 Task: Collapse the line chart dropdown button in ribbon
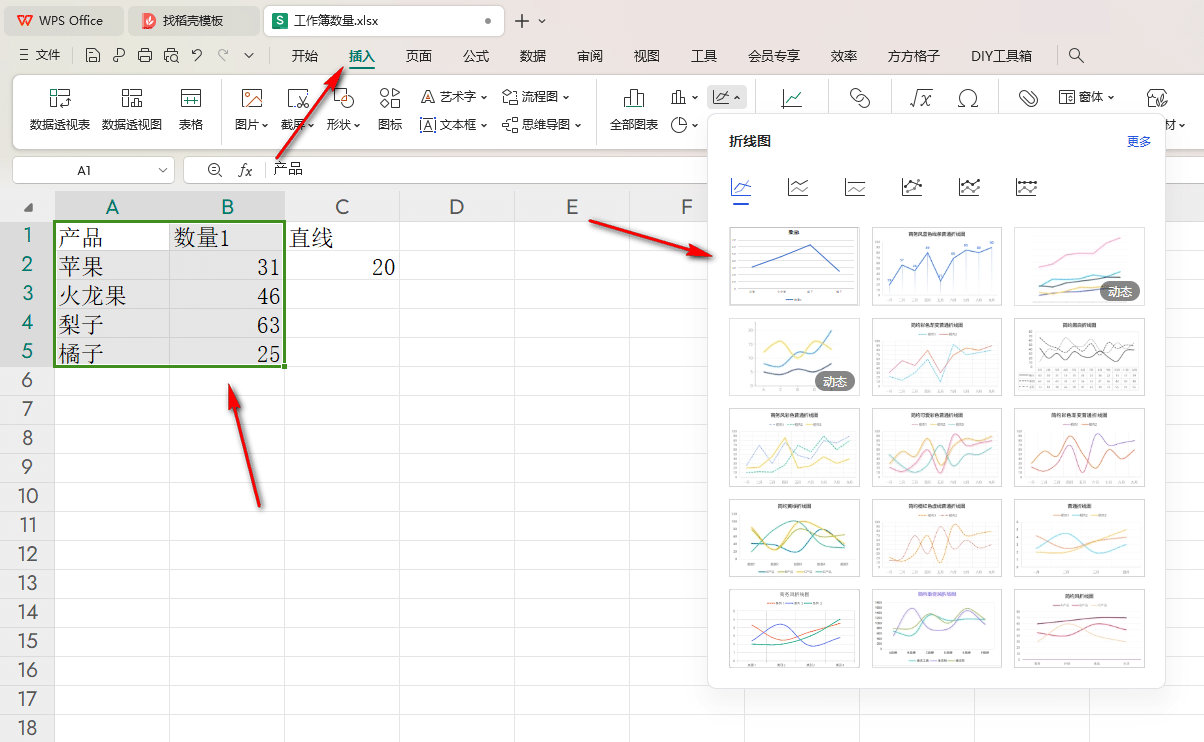[x=726, y=97]
